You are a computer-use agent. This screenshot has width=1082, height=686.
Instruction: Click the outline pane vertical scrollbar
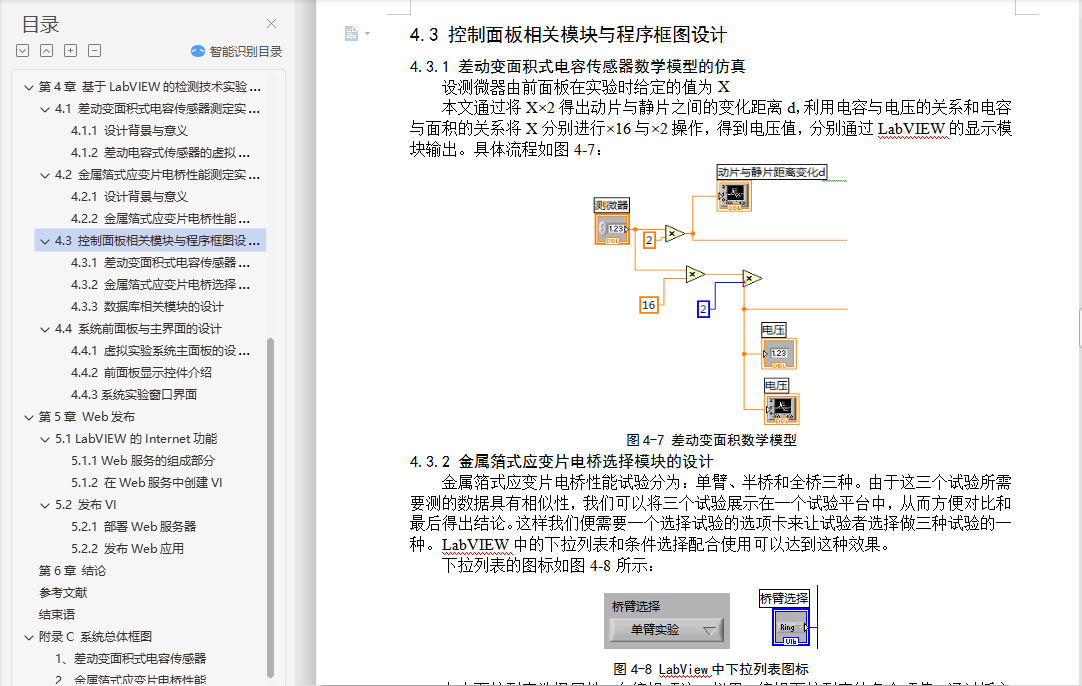pyautogui.click(x=270, y=507)
